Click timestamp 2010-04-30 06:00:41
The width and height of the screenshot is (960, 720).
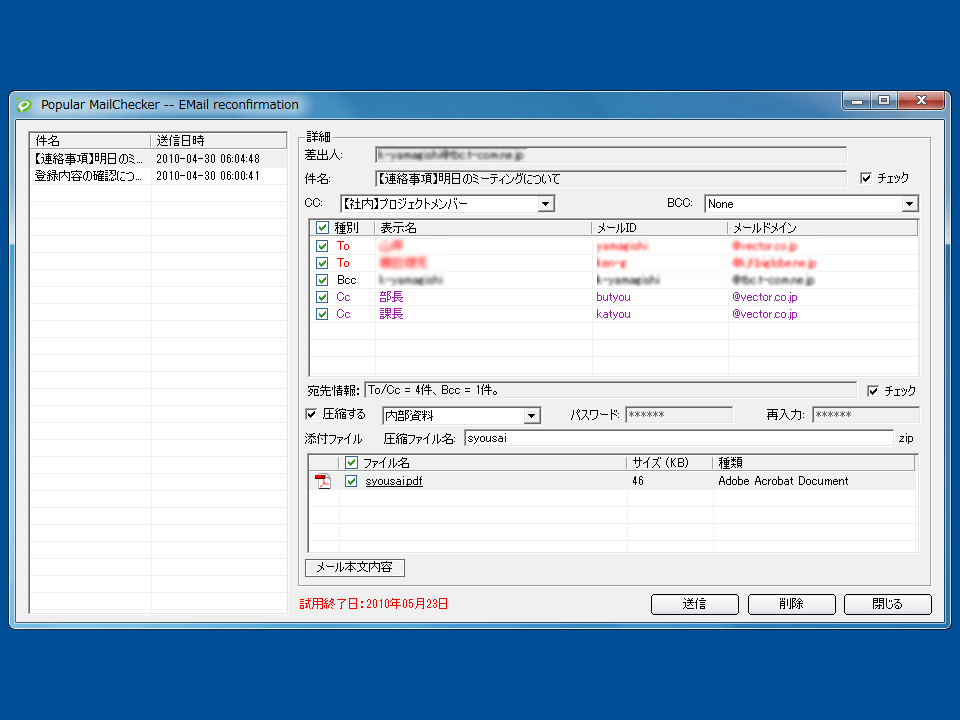click(208, 176)
